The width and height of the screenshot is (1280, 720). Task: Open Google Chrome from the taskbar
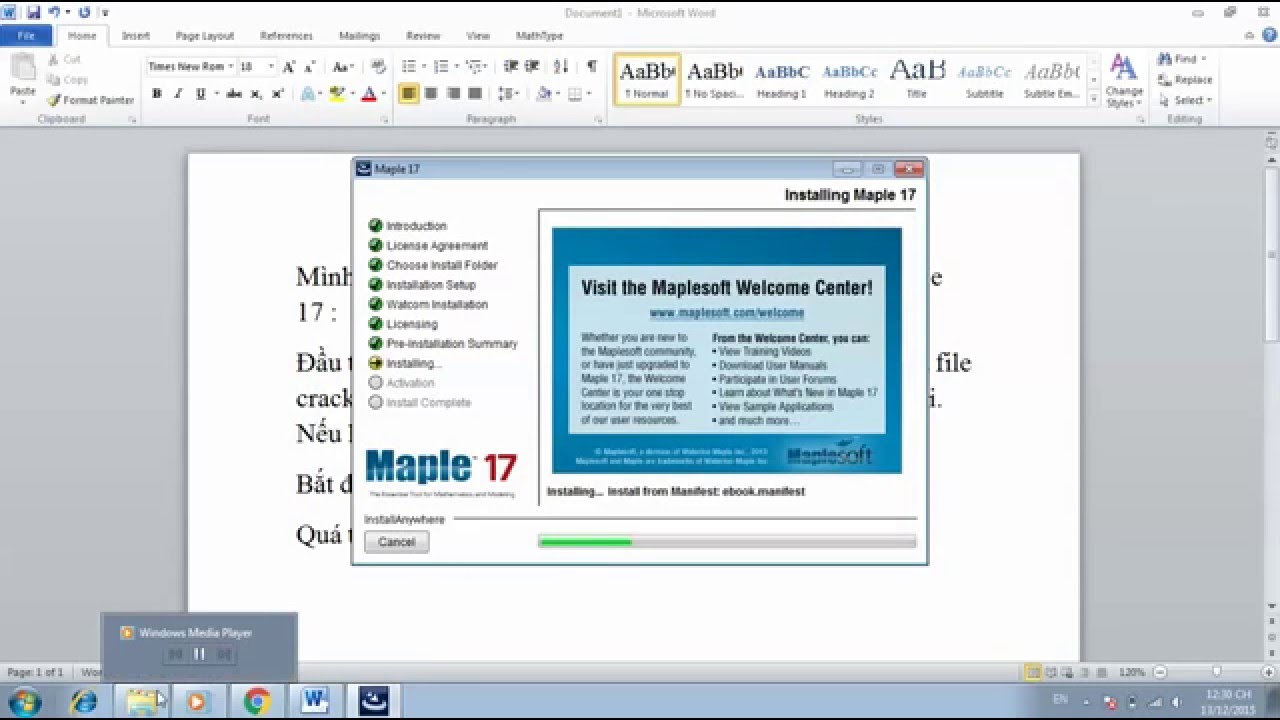pos(257,702)
